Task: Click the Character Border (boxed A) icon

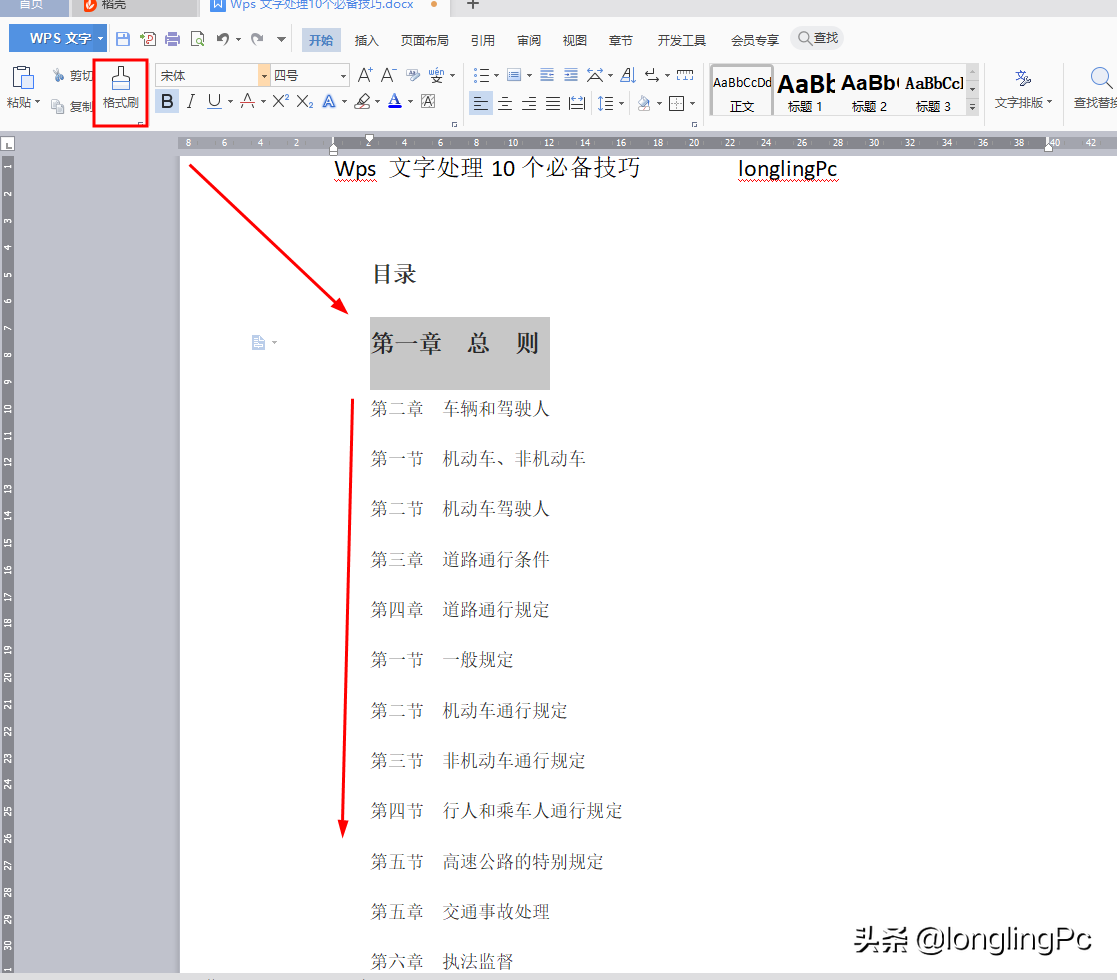Action: 428,101
